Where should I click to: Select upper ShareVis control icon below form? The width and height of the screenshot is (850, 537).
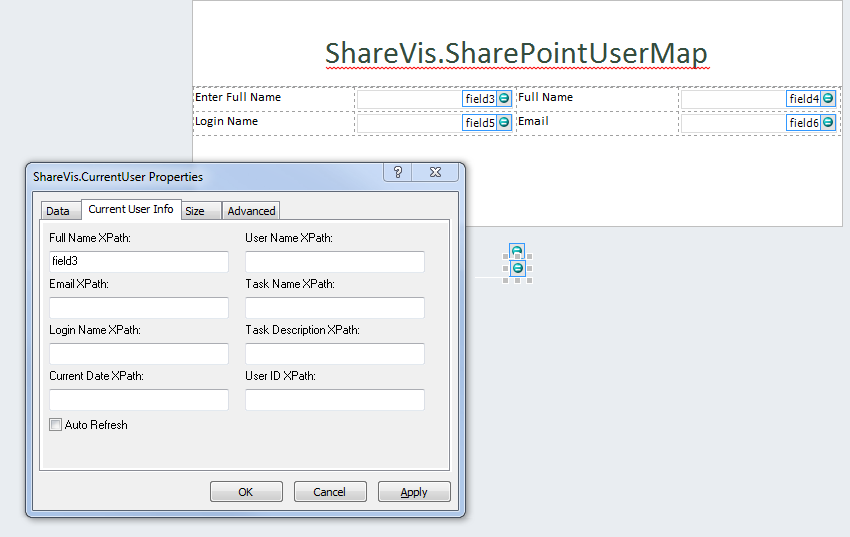[517, 251]
